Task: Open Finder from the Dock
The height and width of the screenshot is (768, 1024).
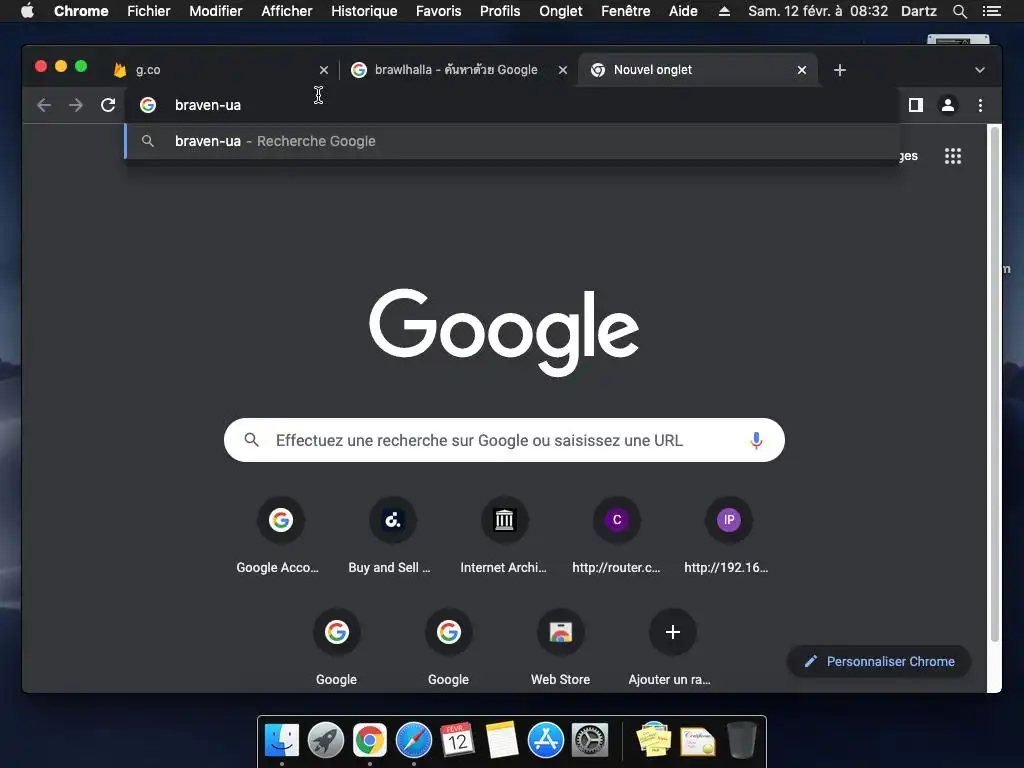Action: point(281,741)
